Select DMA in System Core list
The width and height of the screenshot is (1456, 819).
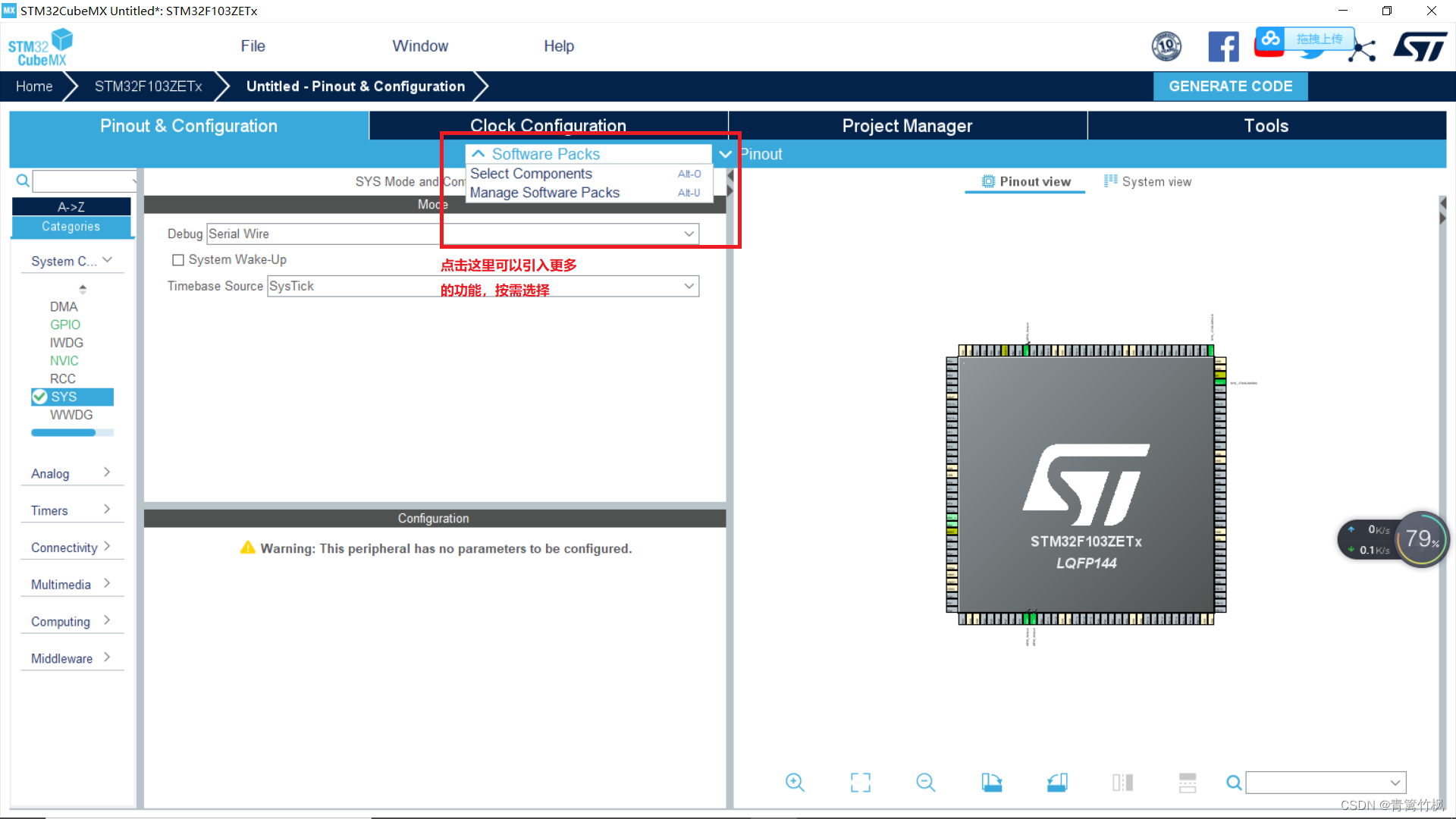(64, 306)
